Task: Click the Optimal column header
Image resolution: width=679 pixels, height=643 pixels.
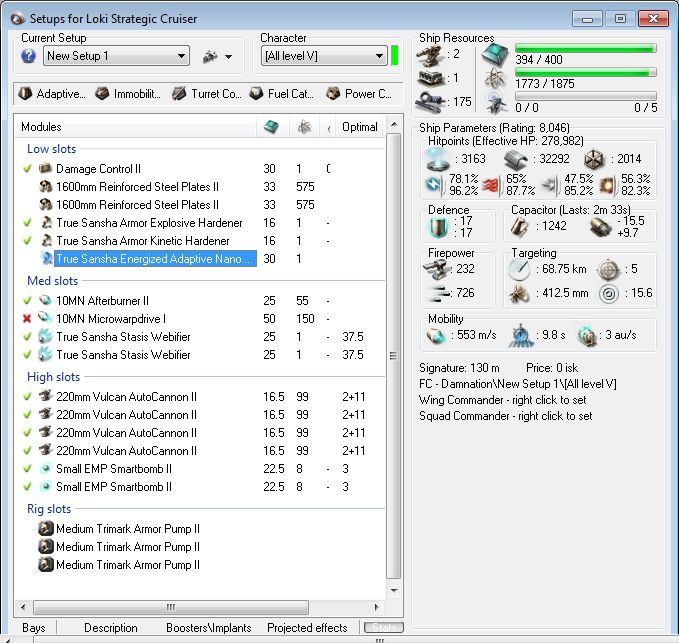Action: click(359, 127)
